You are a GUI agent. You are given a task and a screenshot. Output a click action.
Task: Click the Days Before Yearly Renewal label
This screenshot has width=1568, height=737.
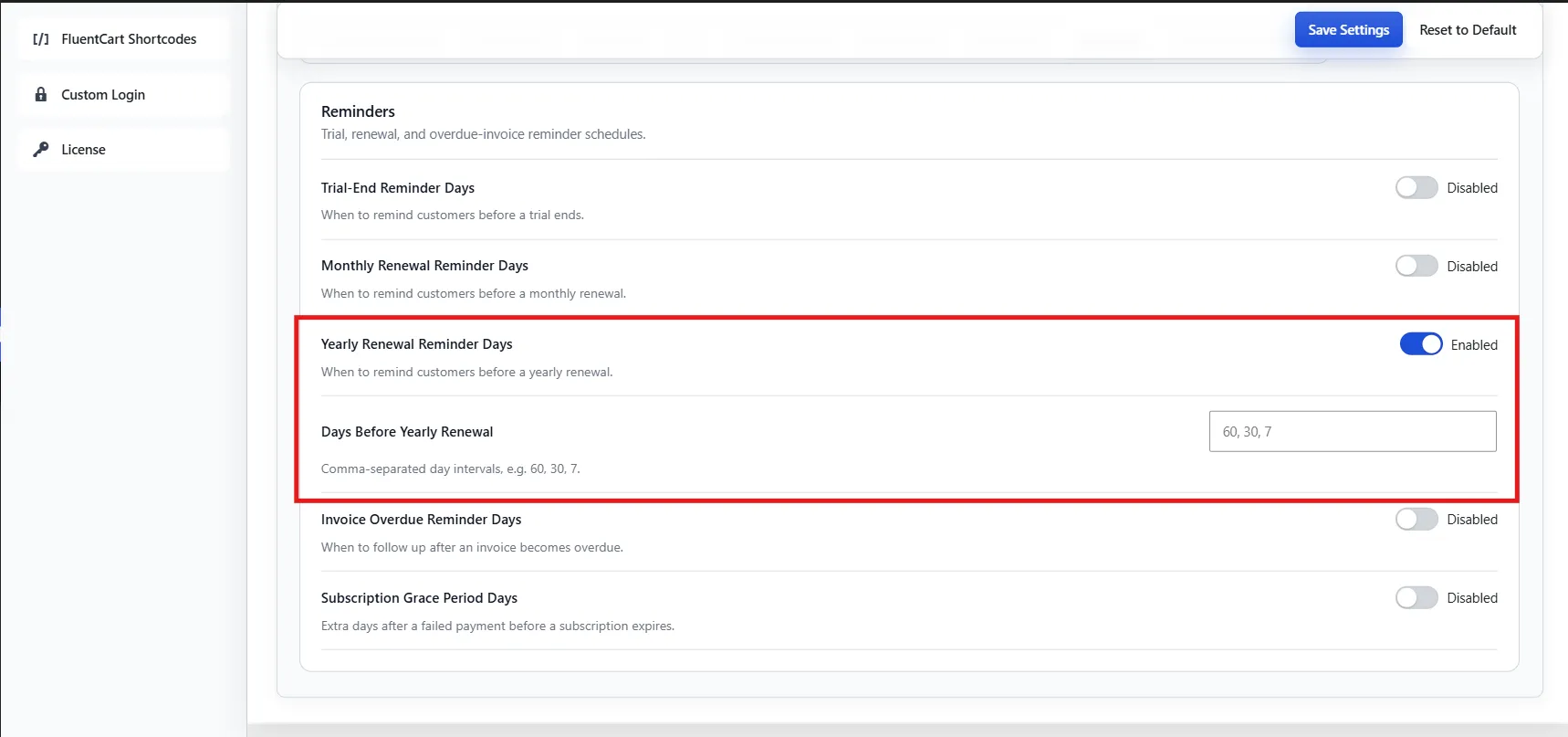(407, 432)
